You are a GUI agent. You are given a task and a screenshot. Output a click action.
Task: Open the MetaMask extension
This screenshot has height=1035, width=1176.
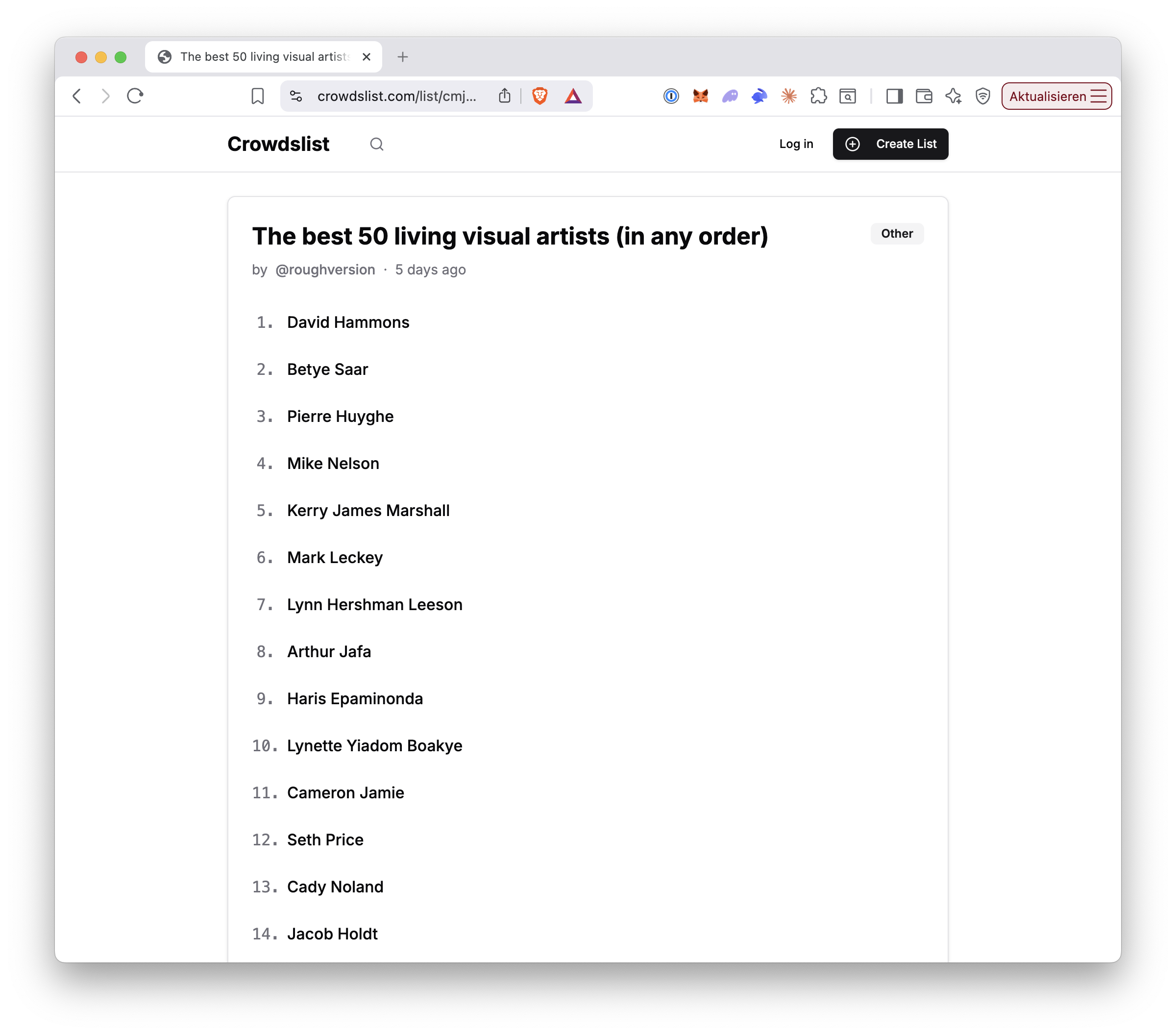click(x=700, y=96)
